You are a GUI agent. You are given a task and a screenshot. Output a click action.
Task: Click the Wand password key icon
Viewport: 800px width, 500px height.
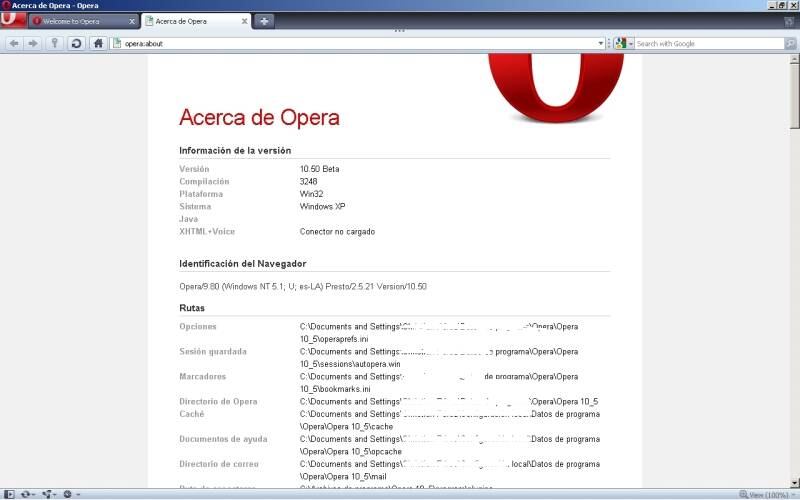pos(55,43)
